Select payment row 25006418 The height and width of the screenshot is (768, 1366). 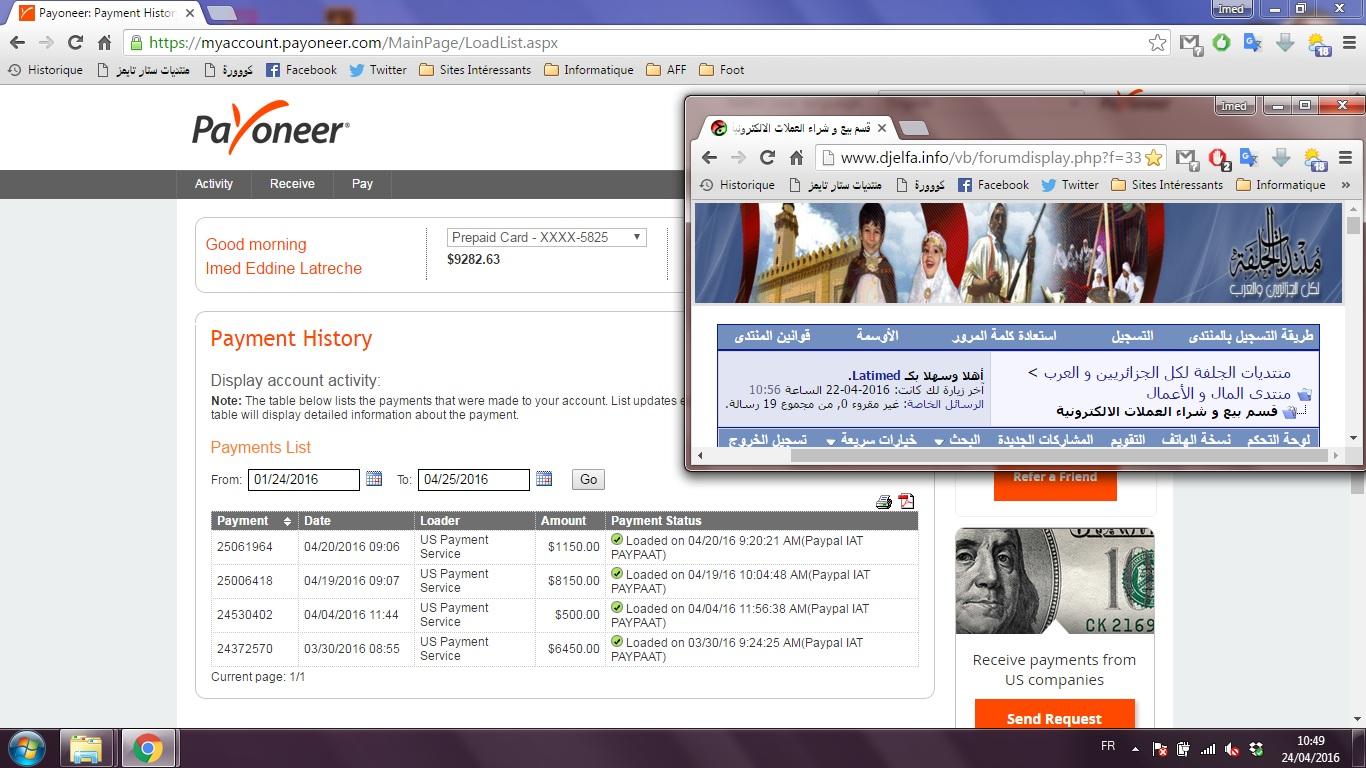(564, 581)
